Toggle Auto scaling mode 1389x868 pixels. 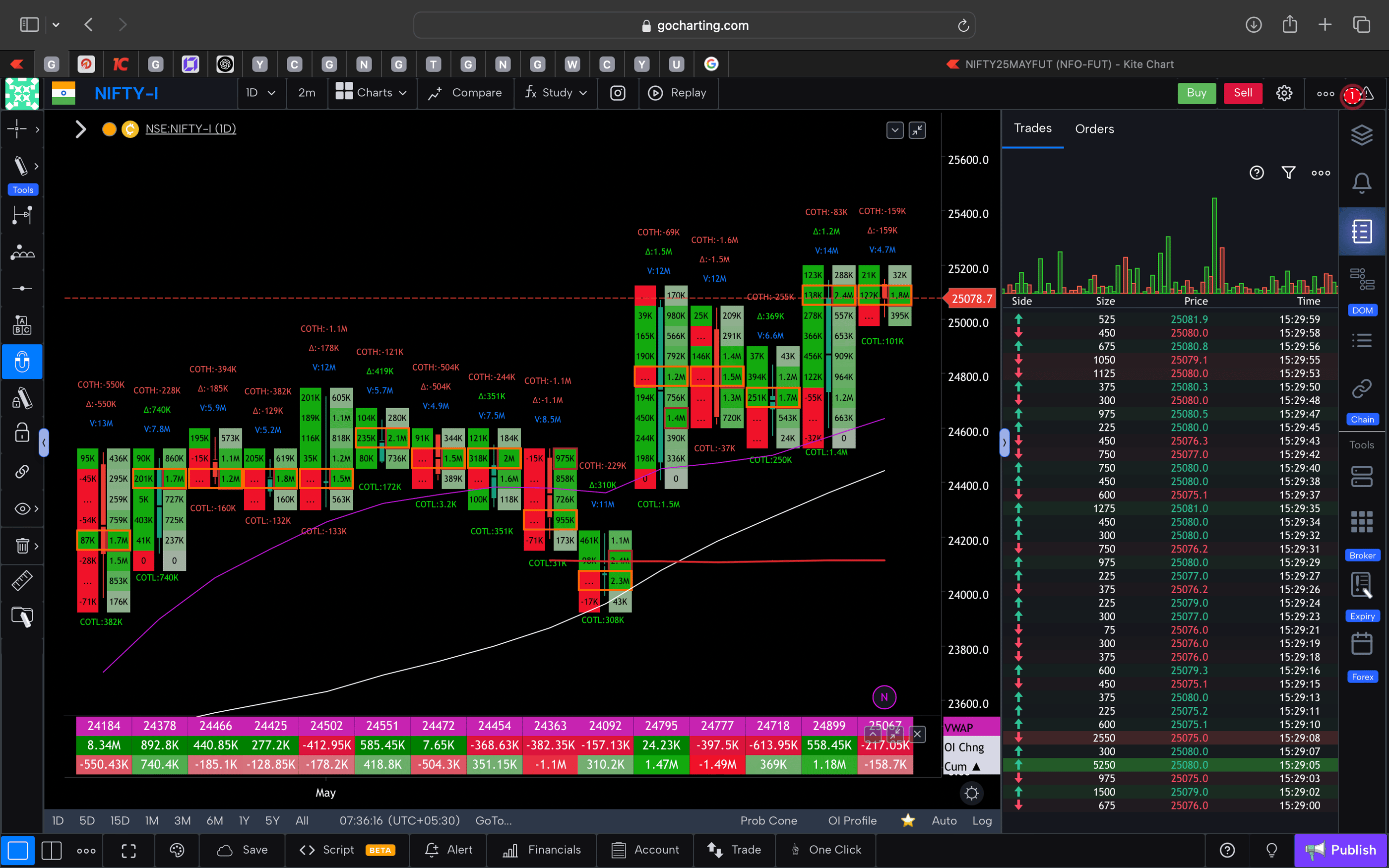[x=944, y=820]
